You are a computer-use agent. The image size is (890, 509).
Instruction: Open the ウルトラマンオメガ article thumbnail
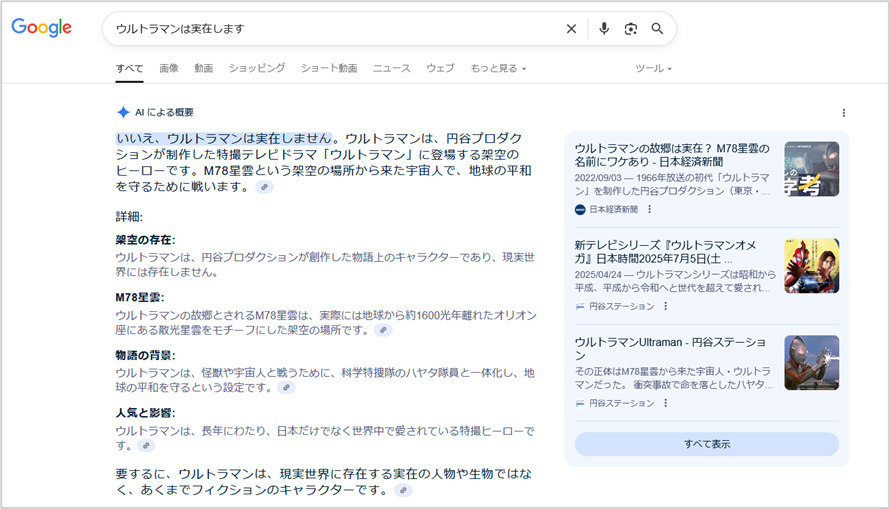point(812,266)
